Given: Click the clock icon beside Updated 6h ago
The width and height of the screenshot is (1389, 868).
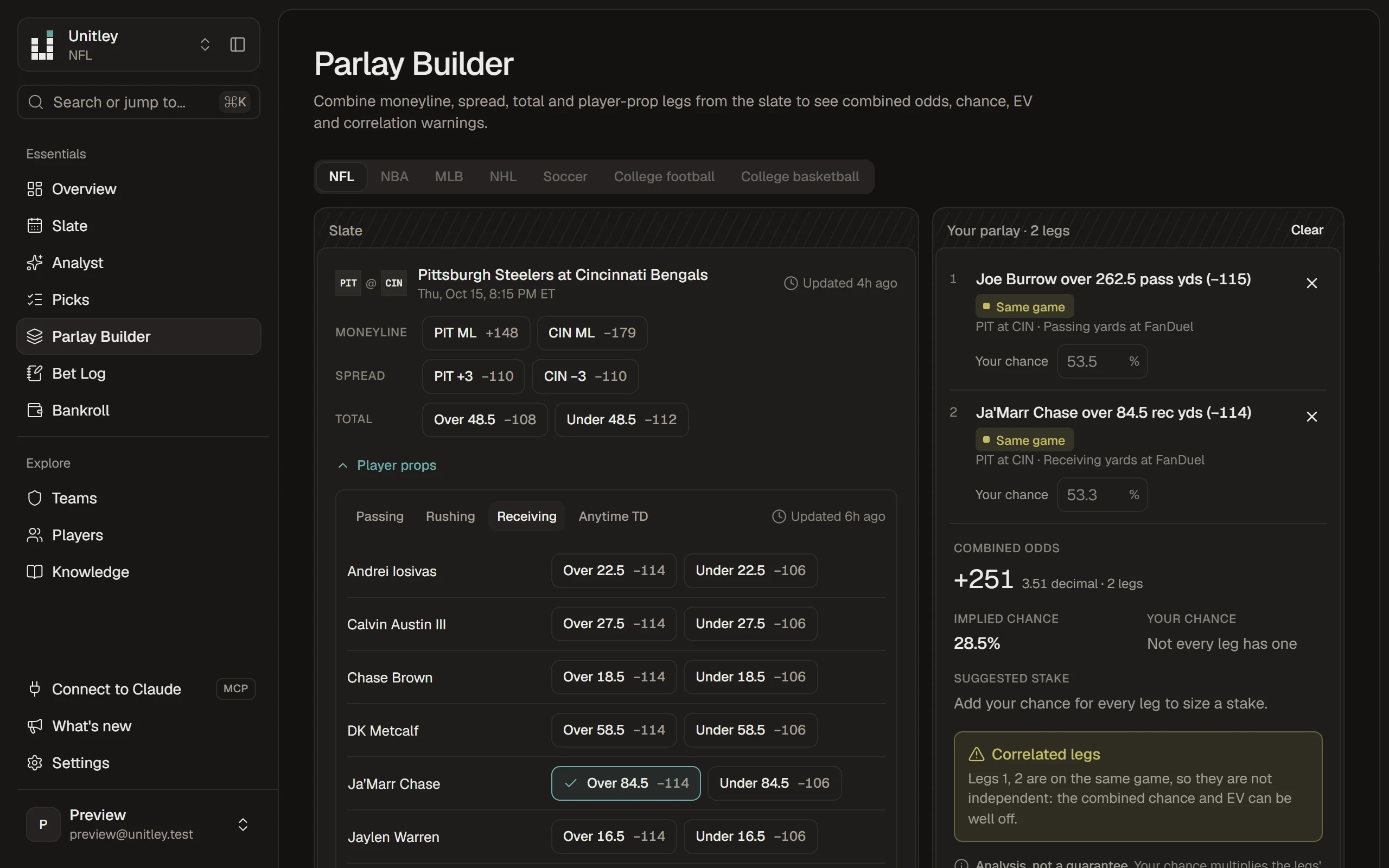Looking at the screenshot, I should tap(778, 516).
